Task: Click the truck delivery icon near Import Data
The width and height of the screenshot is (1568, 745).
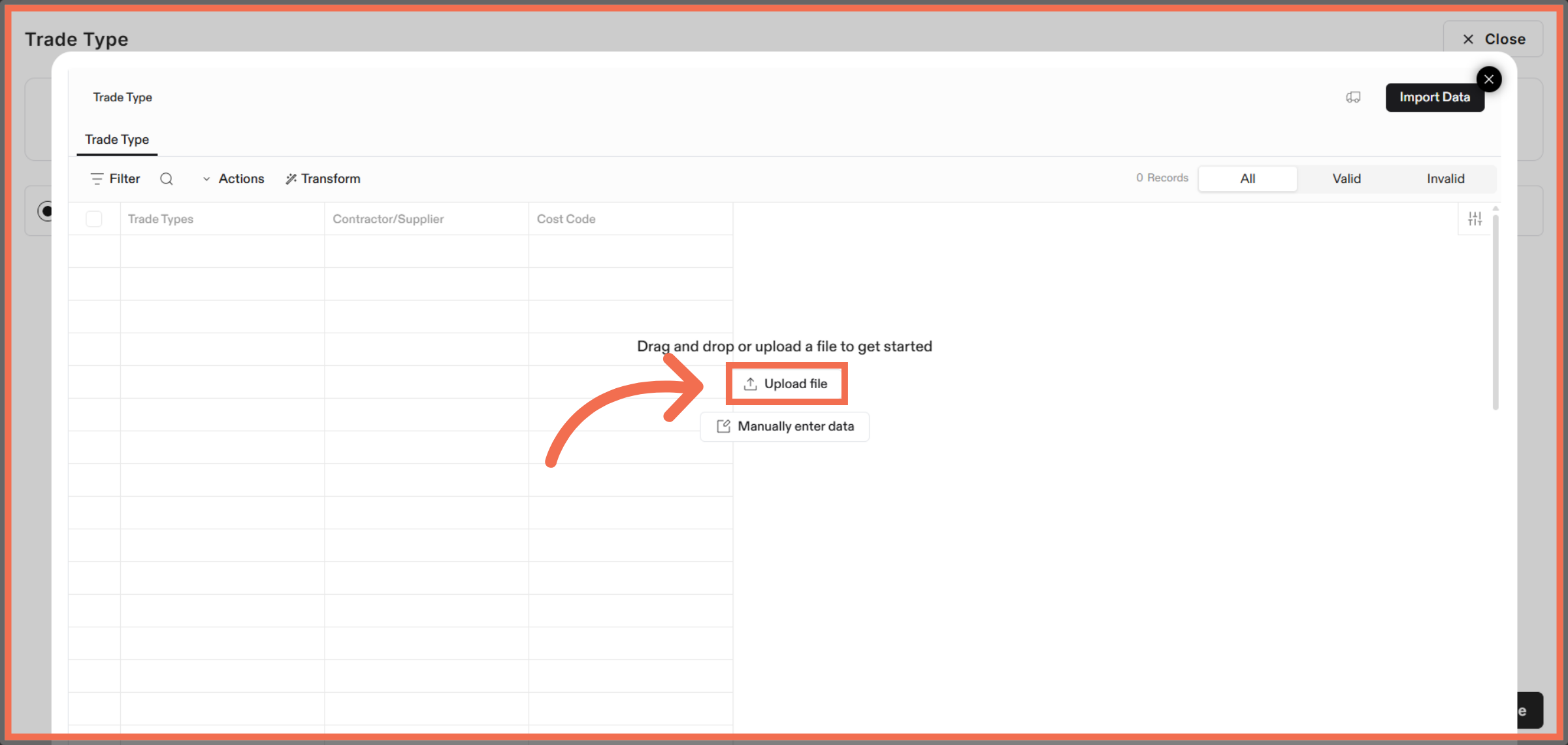Action: 1353,97
